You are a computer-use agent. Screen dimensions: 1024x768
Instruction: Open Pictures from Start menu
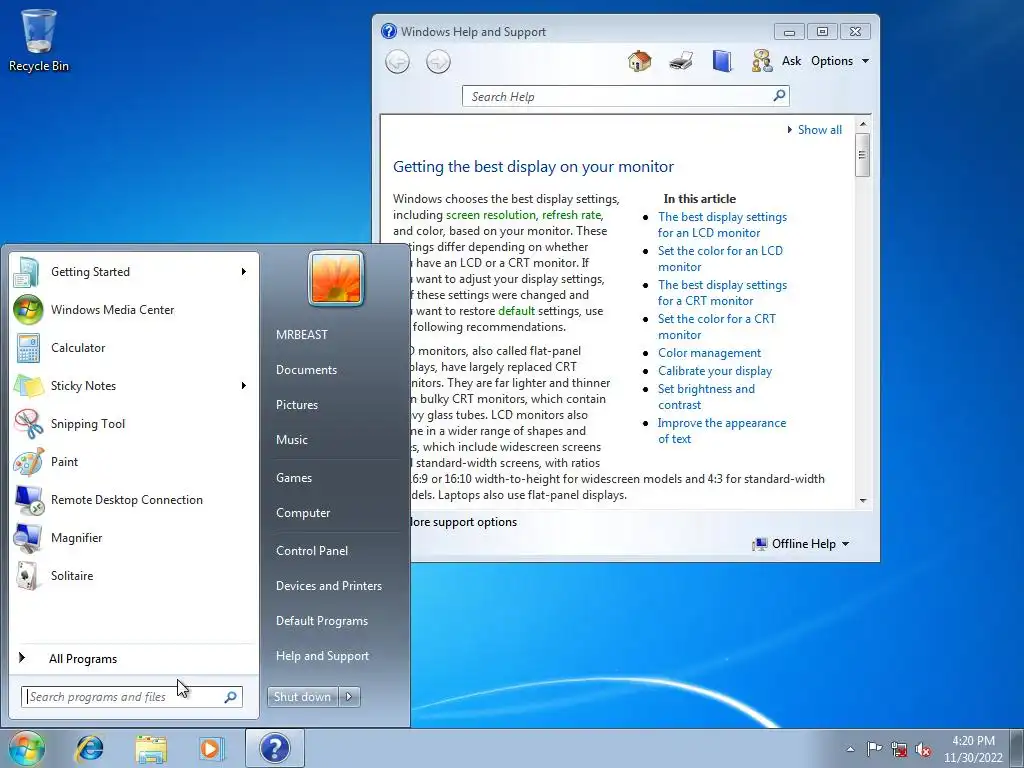tap(296, 405)
